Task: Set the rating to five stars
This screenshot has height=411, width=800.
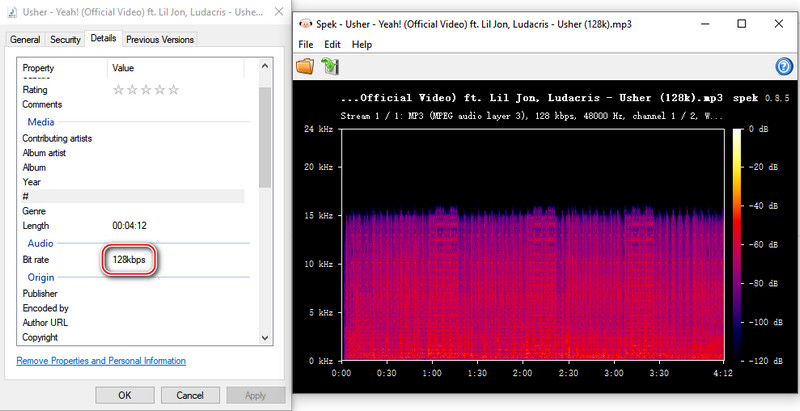Action: point(173,90)
